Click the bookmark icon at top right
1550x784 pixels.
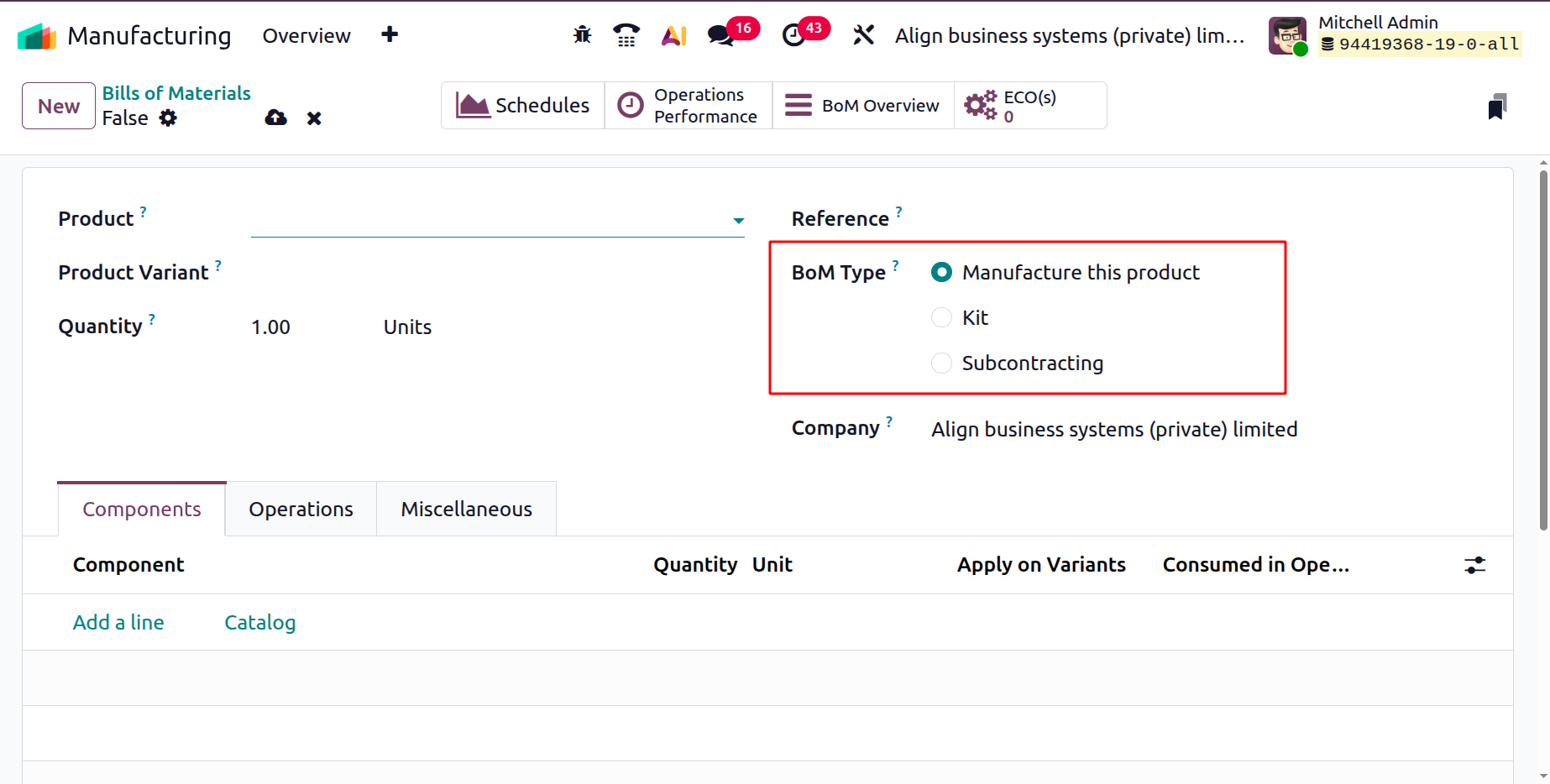[1496, 107]
